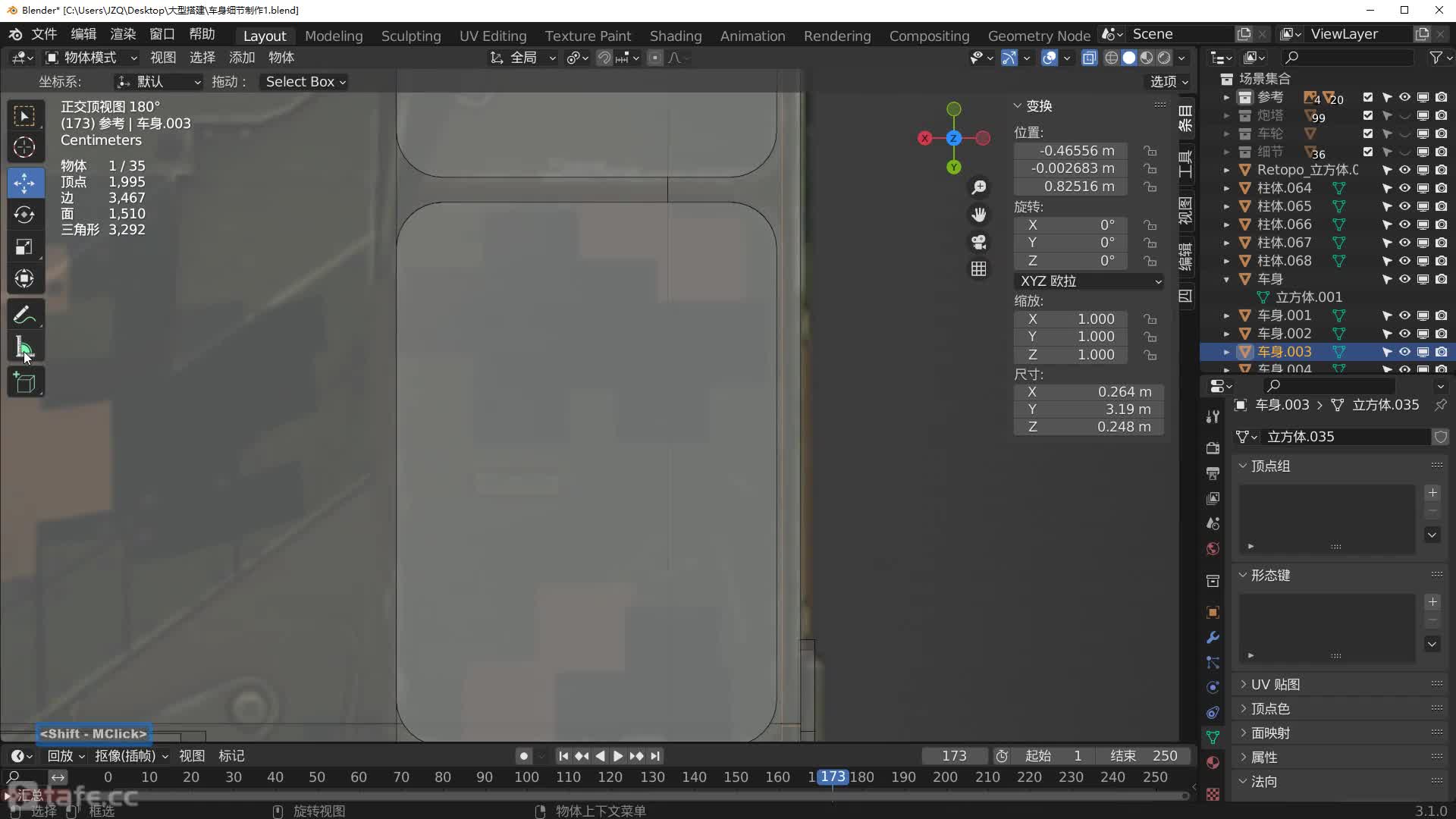This screenshot has width=1456, height=819.
Task: Open the 物体模式 mode dropdown
Action: click(x=91, y=58)
